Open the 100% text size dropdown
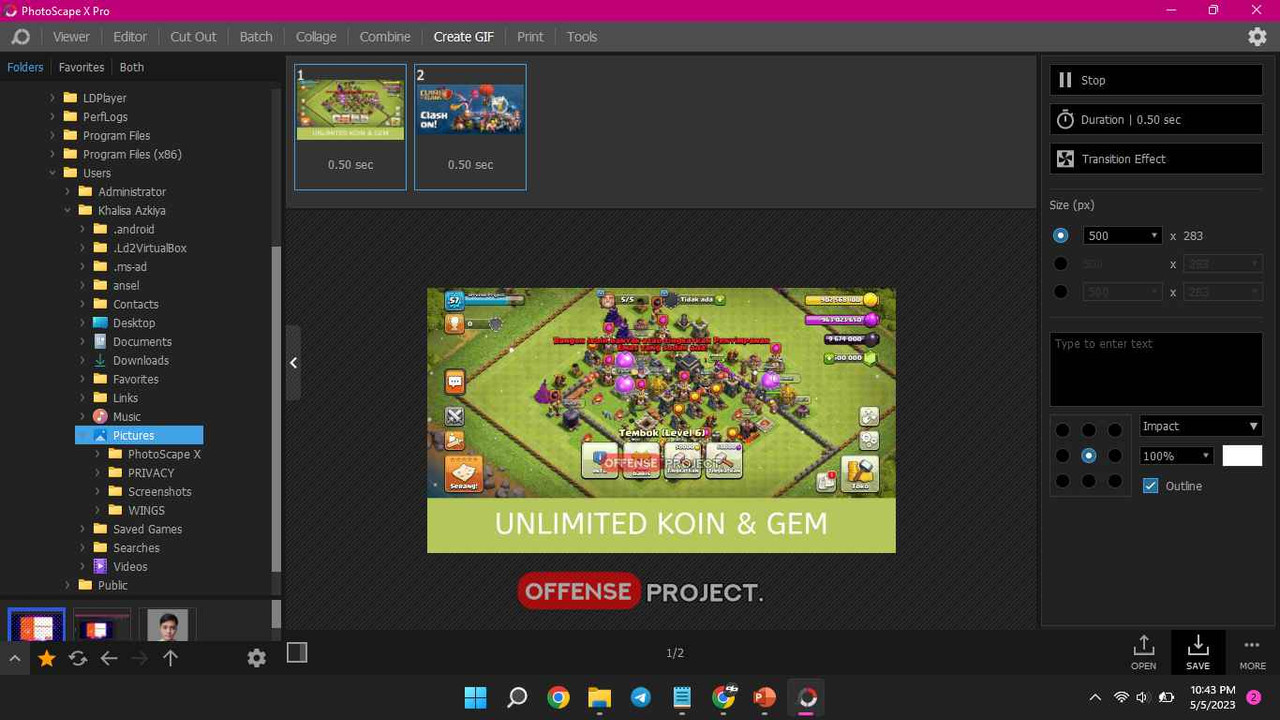This screenshot has width=1280, height=720. point(1176,456)
